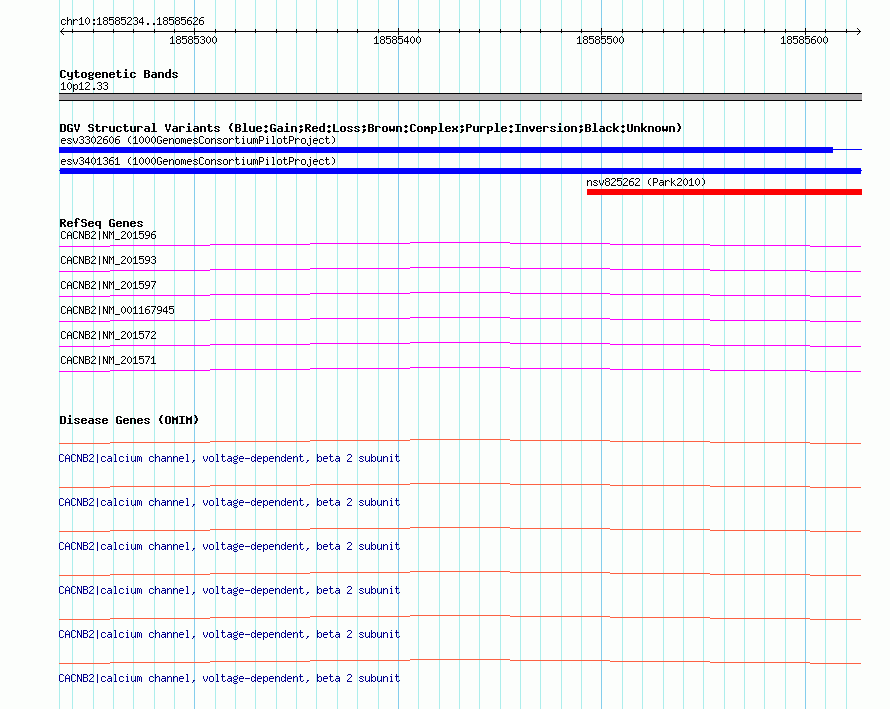Select the DGV Structural Variants track title

pyautogui.click(x=371, y=128)
